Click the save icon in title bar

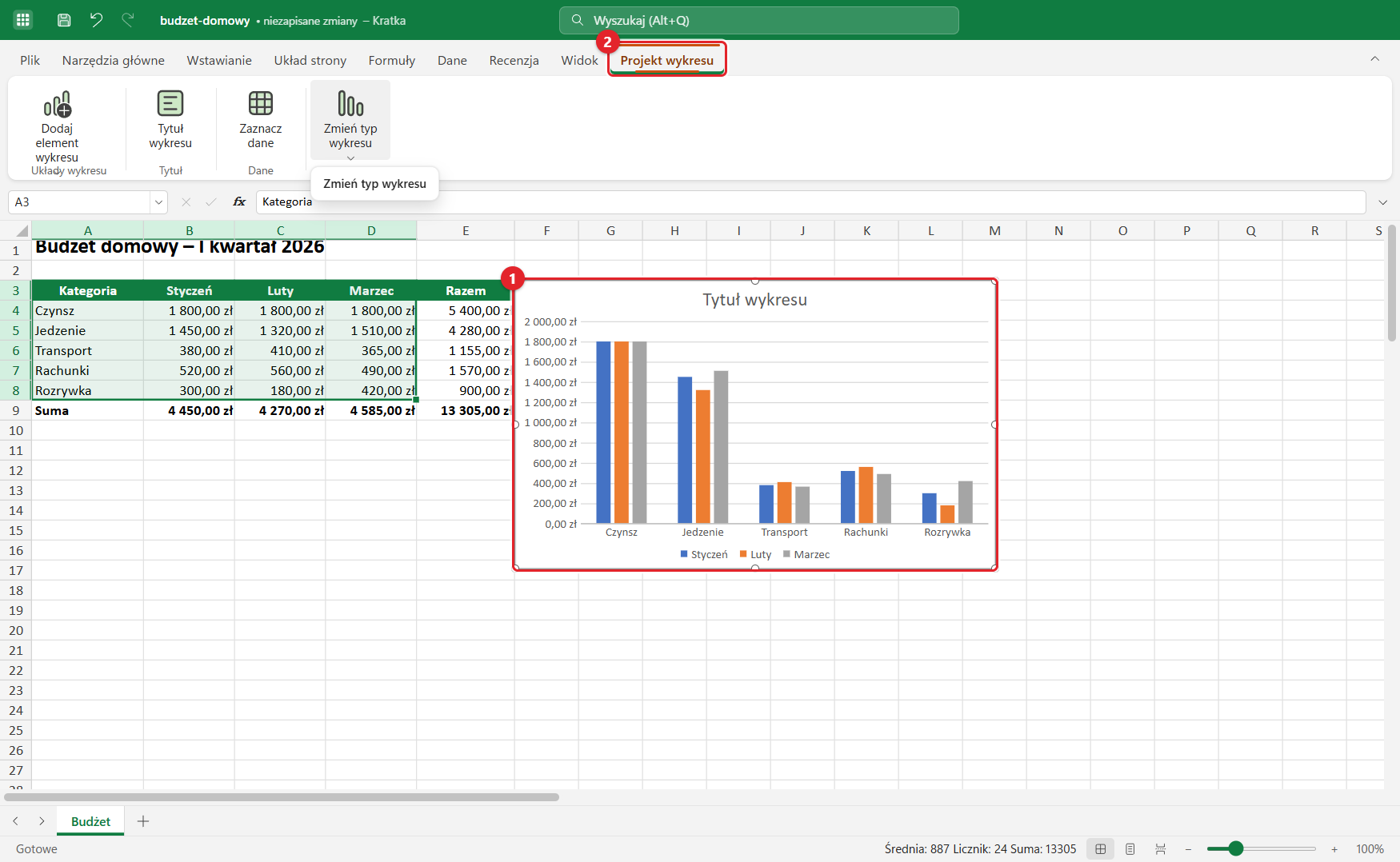coord(64,20)
